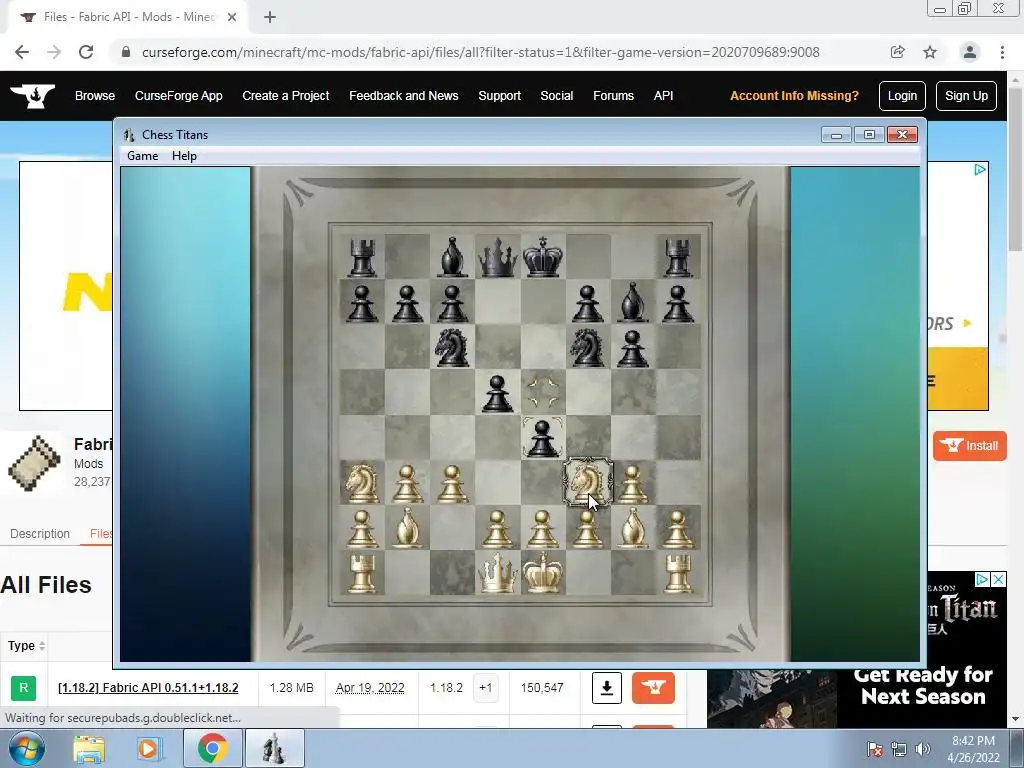This screenshot has width=1024, height=768.
Task: Open Support in CurseForge navigation
Action: point(500,95)
